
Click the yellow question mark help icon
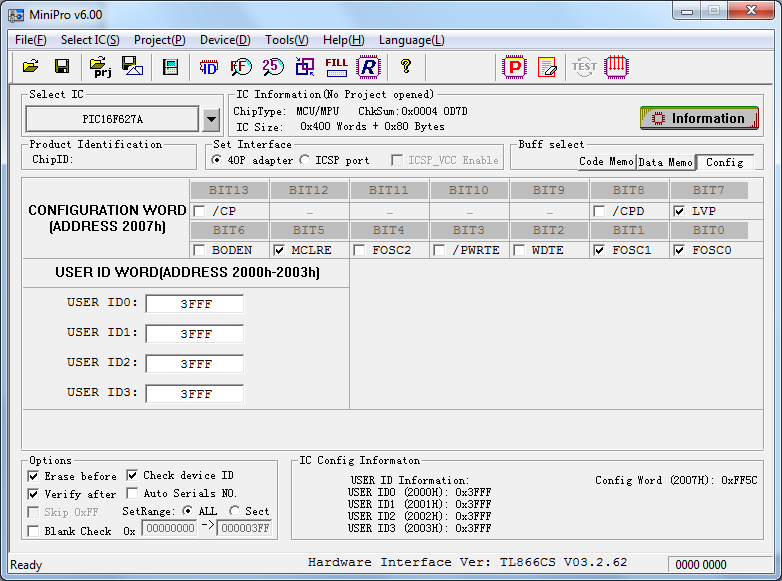click(x=405, y=67)
